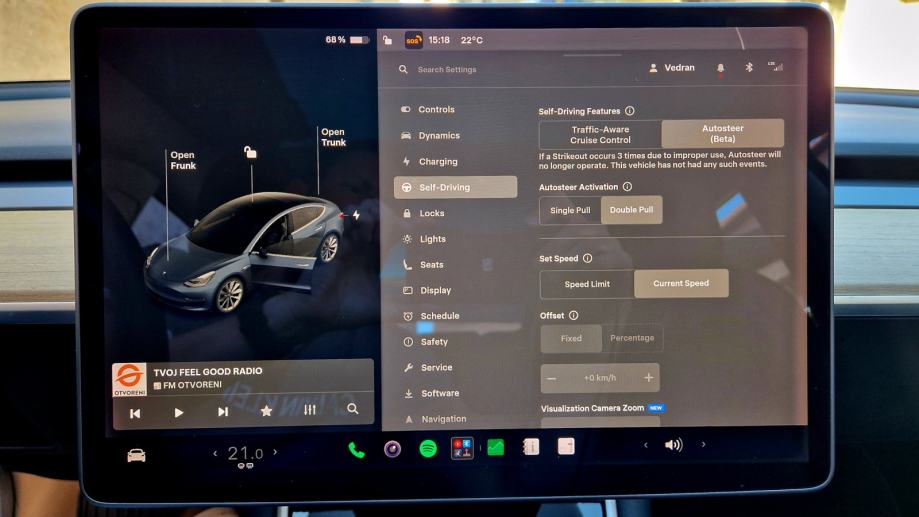Search media with magnifier icon
The image size is (919, 517).
pos(352,409)
